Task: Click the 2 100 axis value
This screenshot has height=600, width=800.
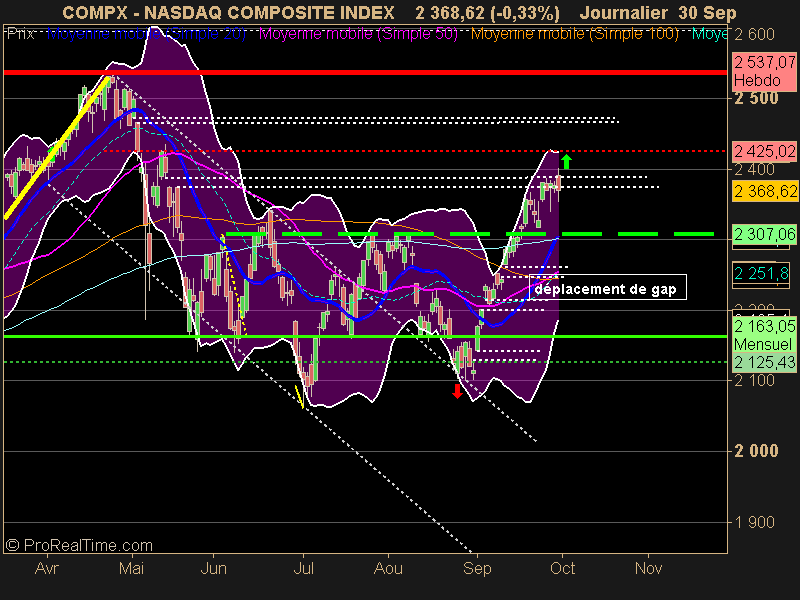Action: 754,381
